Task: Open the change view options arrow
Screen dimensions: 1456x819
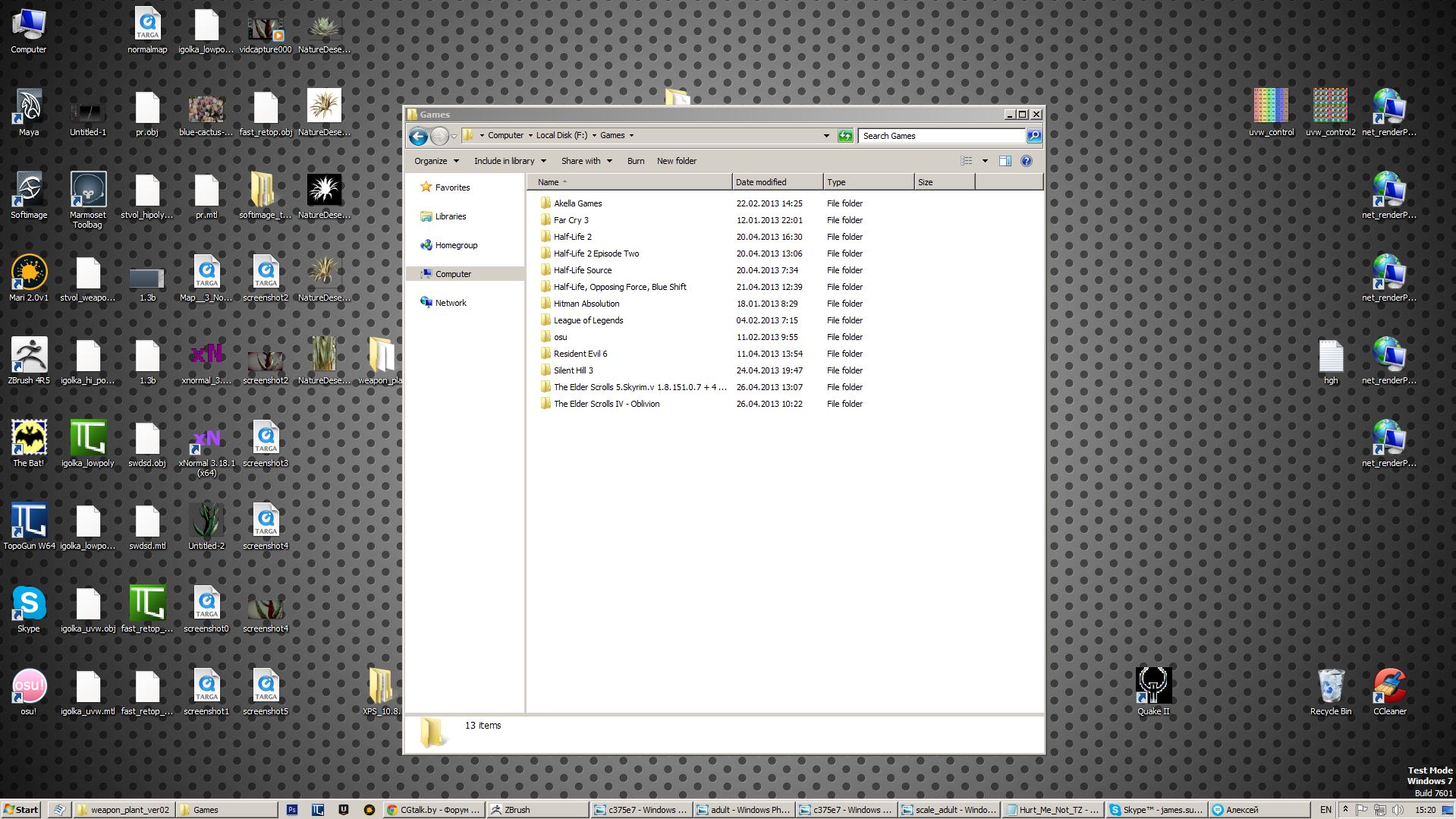Action: (985, 161)
